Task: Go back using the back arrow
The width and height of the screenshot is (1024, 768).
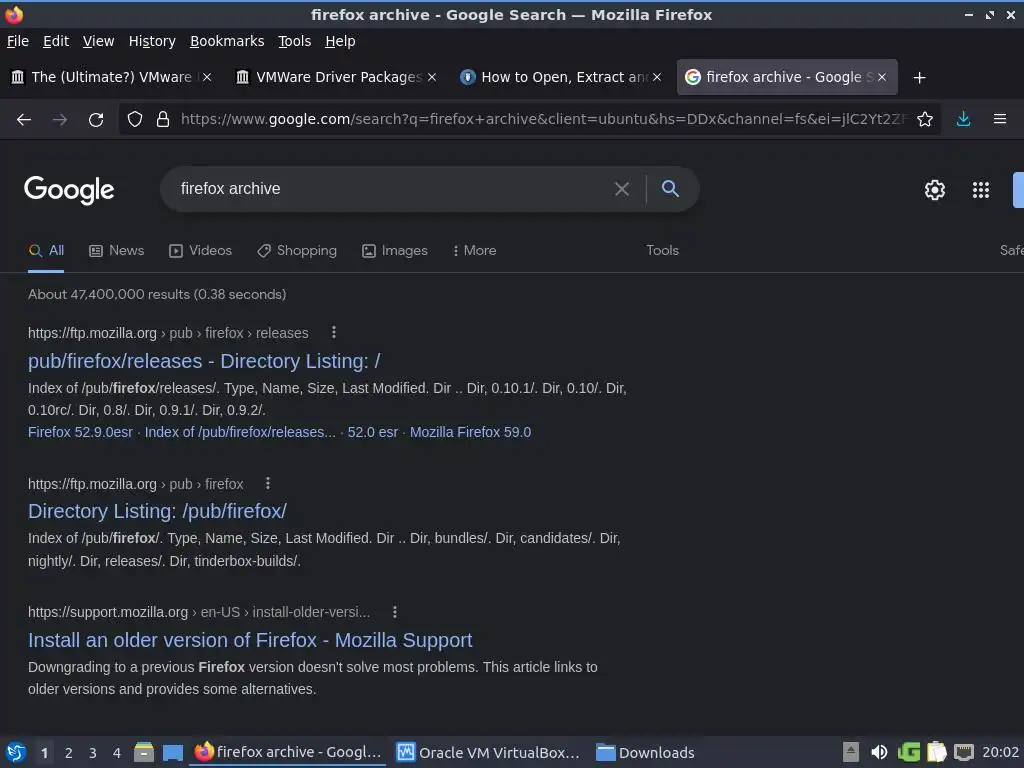Action: tap(24, 120)
